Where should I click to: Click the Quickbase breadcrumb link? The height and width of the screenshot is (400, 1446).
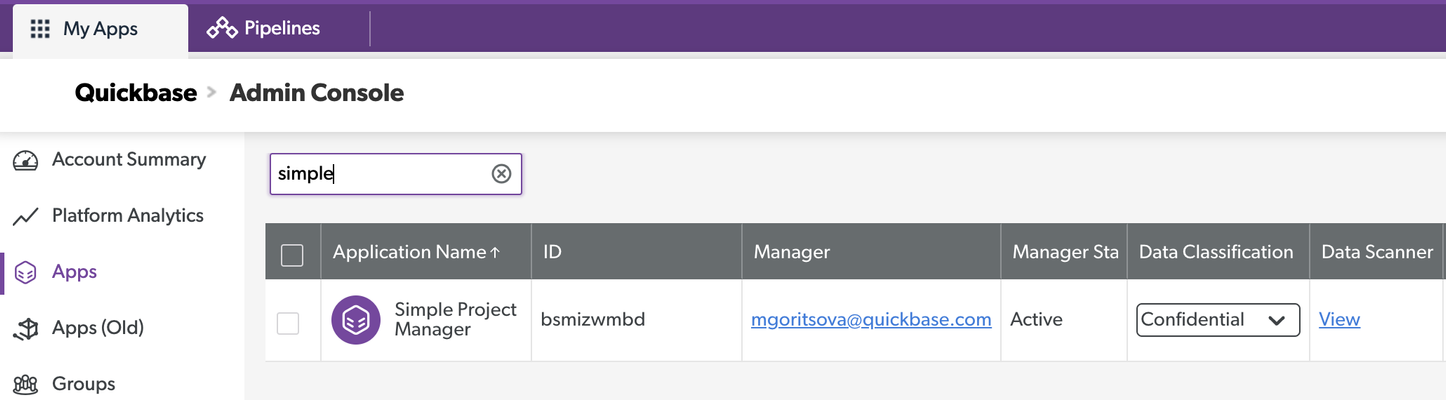[136, 93]
